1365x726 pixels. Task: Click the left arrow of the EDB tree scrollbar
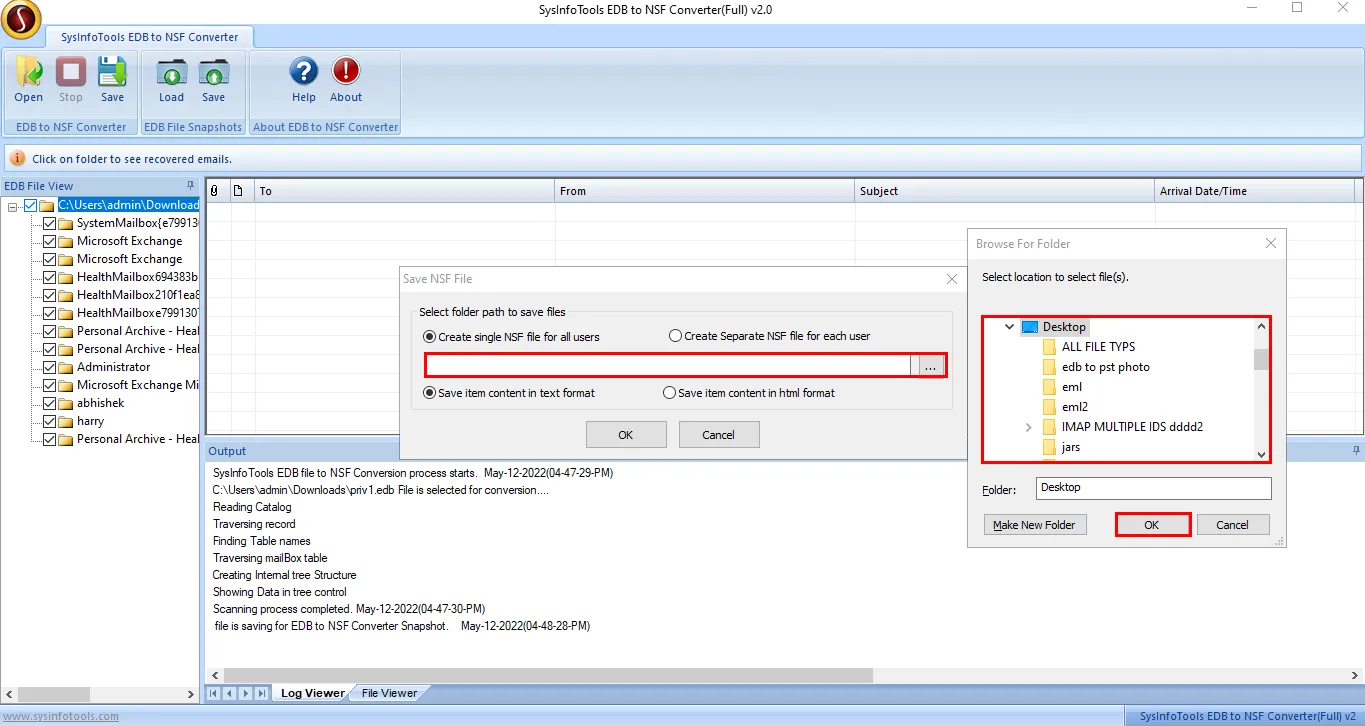click(x=8, y=694)
